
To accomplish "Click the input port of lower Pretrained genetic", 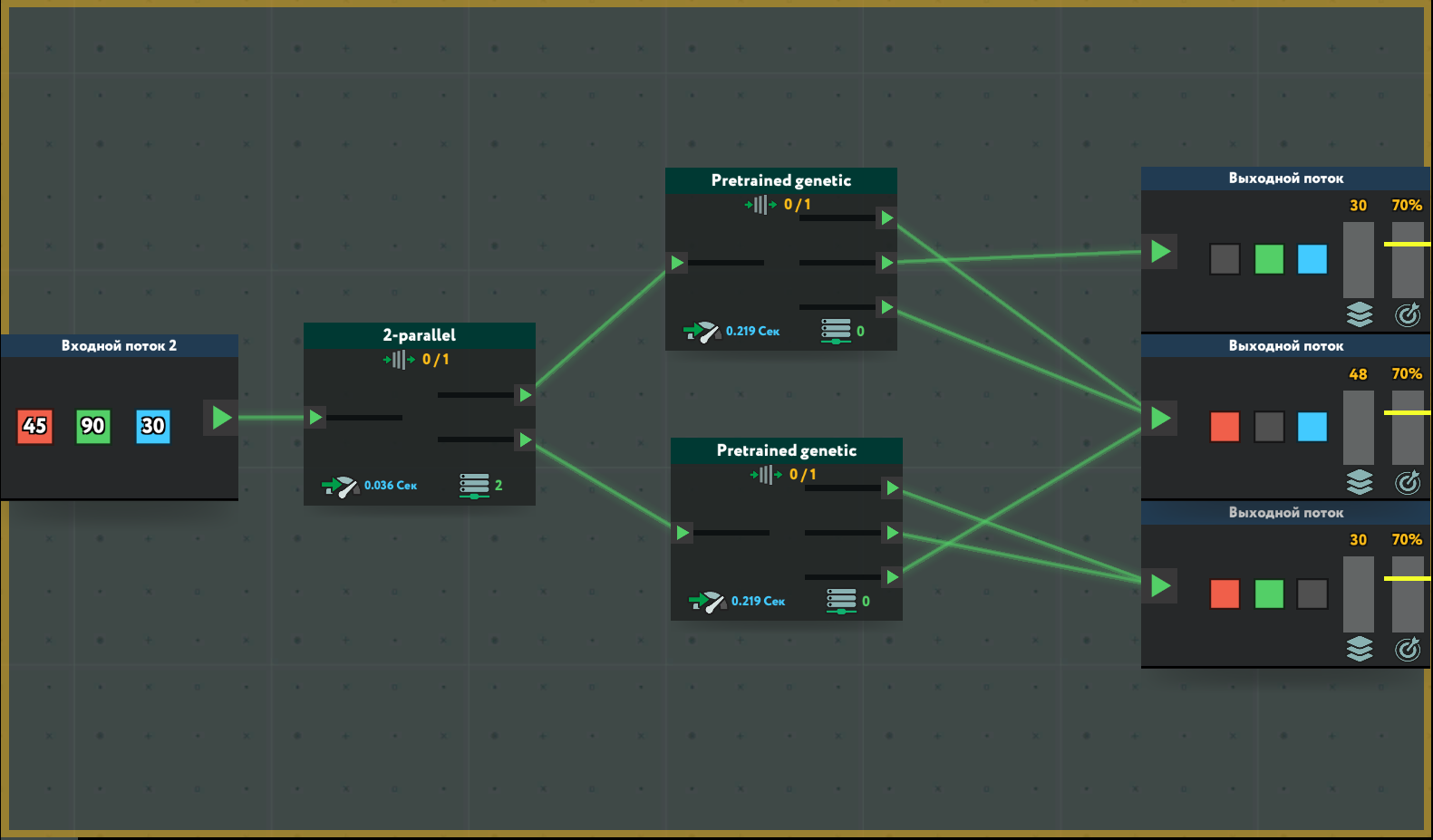I will [x=683, y=533].
